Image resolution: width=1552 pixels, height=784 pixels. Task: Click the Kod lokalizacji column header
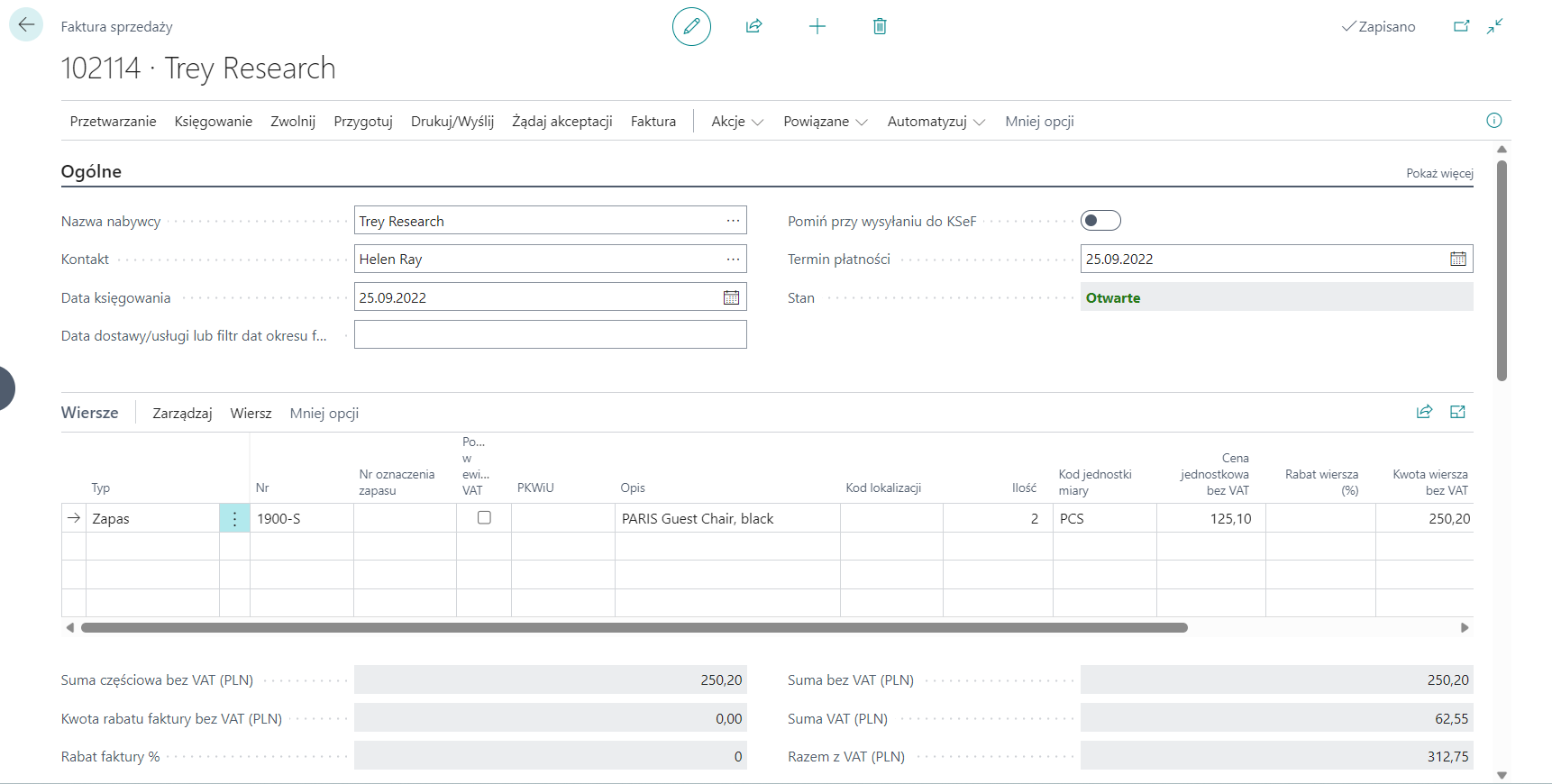click(883, 488)
